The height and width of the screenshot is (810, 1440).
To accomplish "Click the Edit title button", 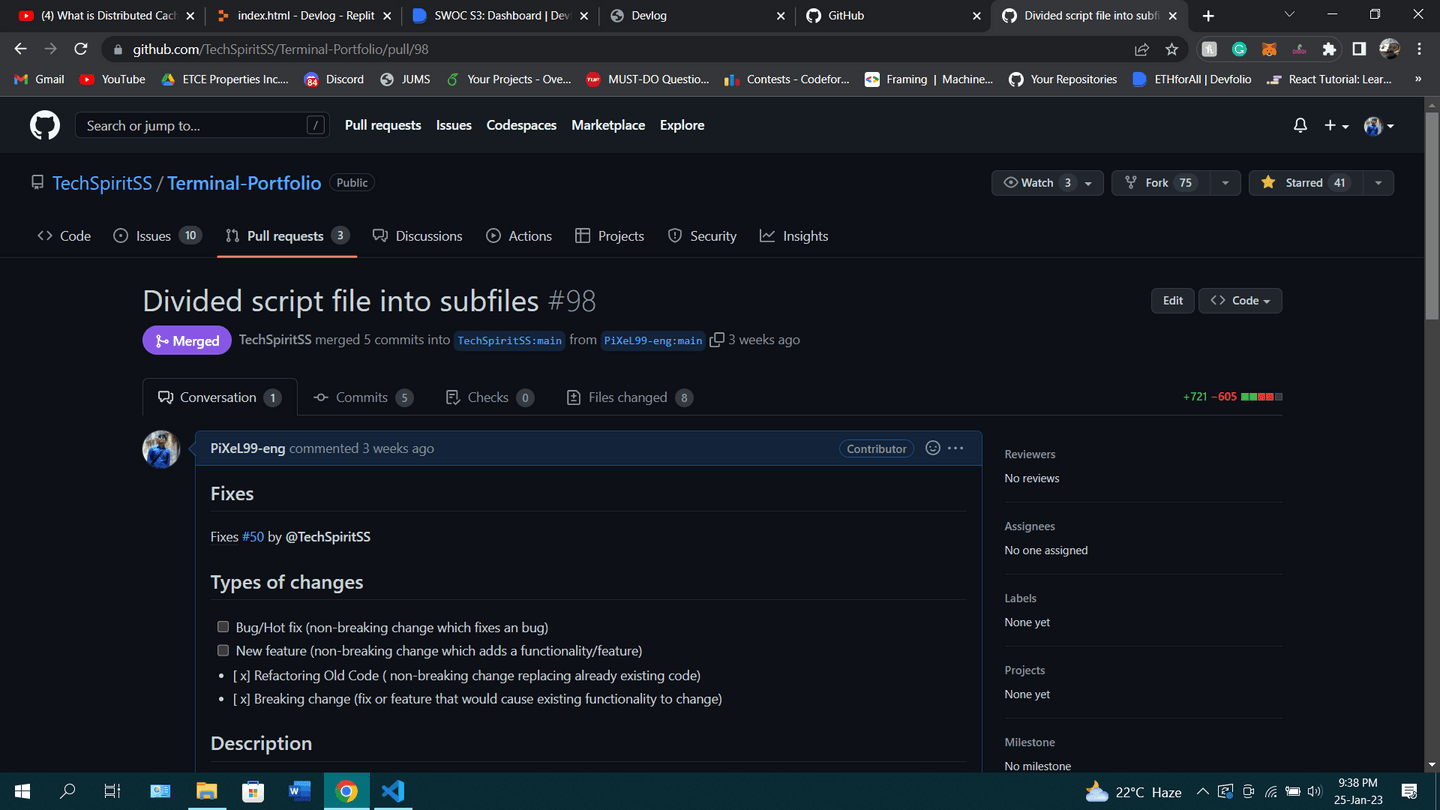I will point(1173,300).
